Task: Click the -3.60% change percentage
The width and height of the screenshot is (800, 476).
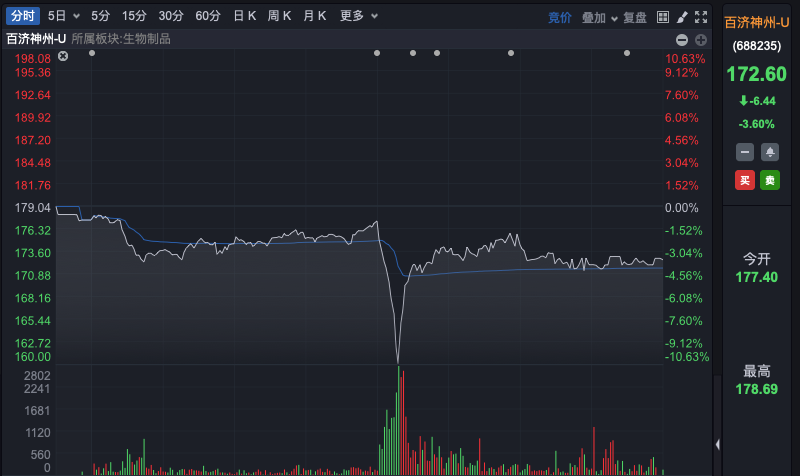Action: (x=757, y=124)
